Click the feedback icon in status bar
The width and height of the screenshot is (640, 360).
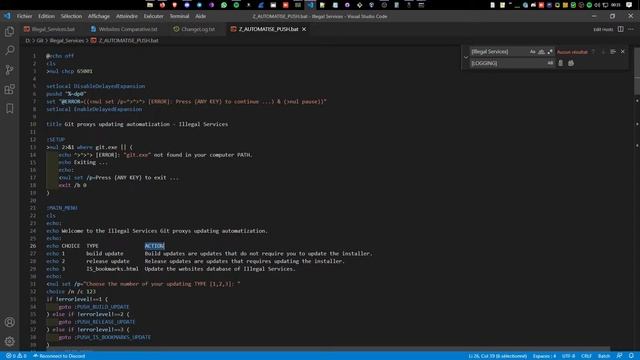(x=619, y=356)
